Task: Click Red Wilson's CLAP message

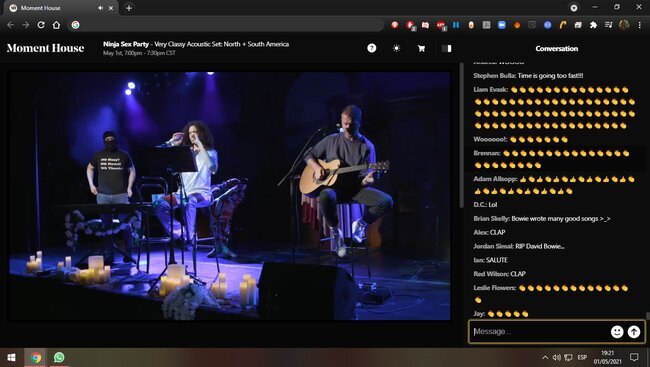Action: tap(518, 274)
